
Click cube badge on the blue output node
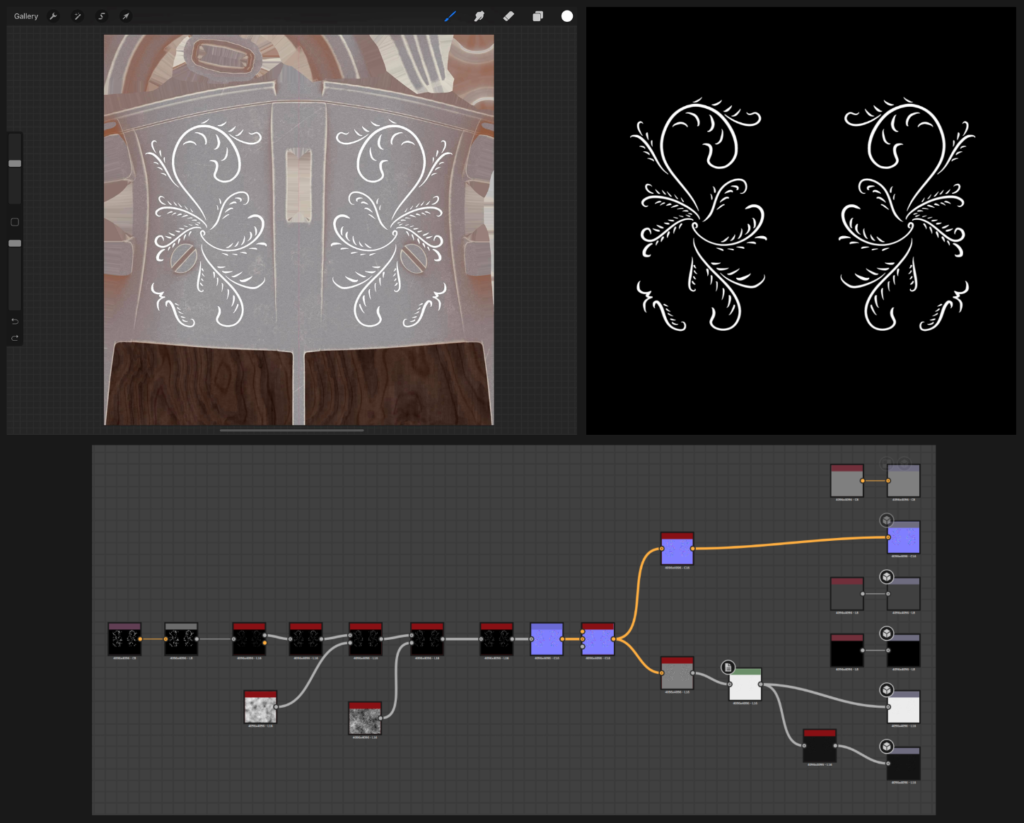[886, 520]
